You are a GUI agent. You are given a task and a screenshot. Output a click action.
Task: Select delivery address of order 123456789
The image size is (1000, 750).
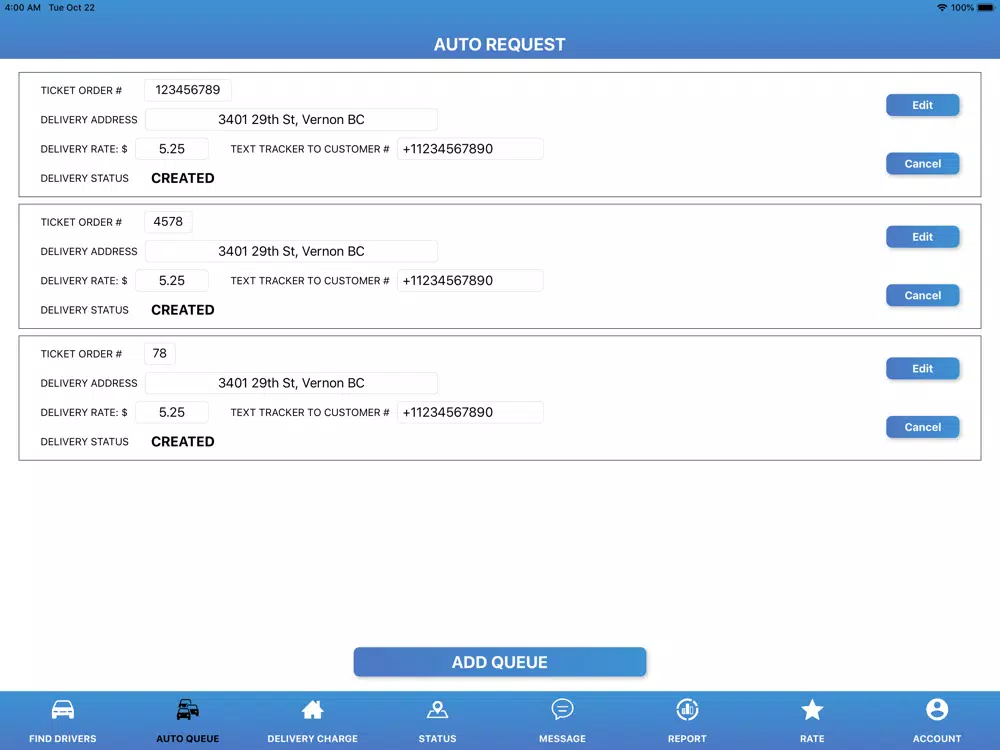[x=291, y=119]
